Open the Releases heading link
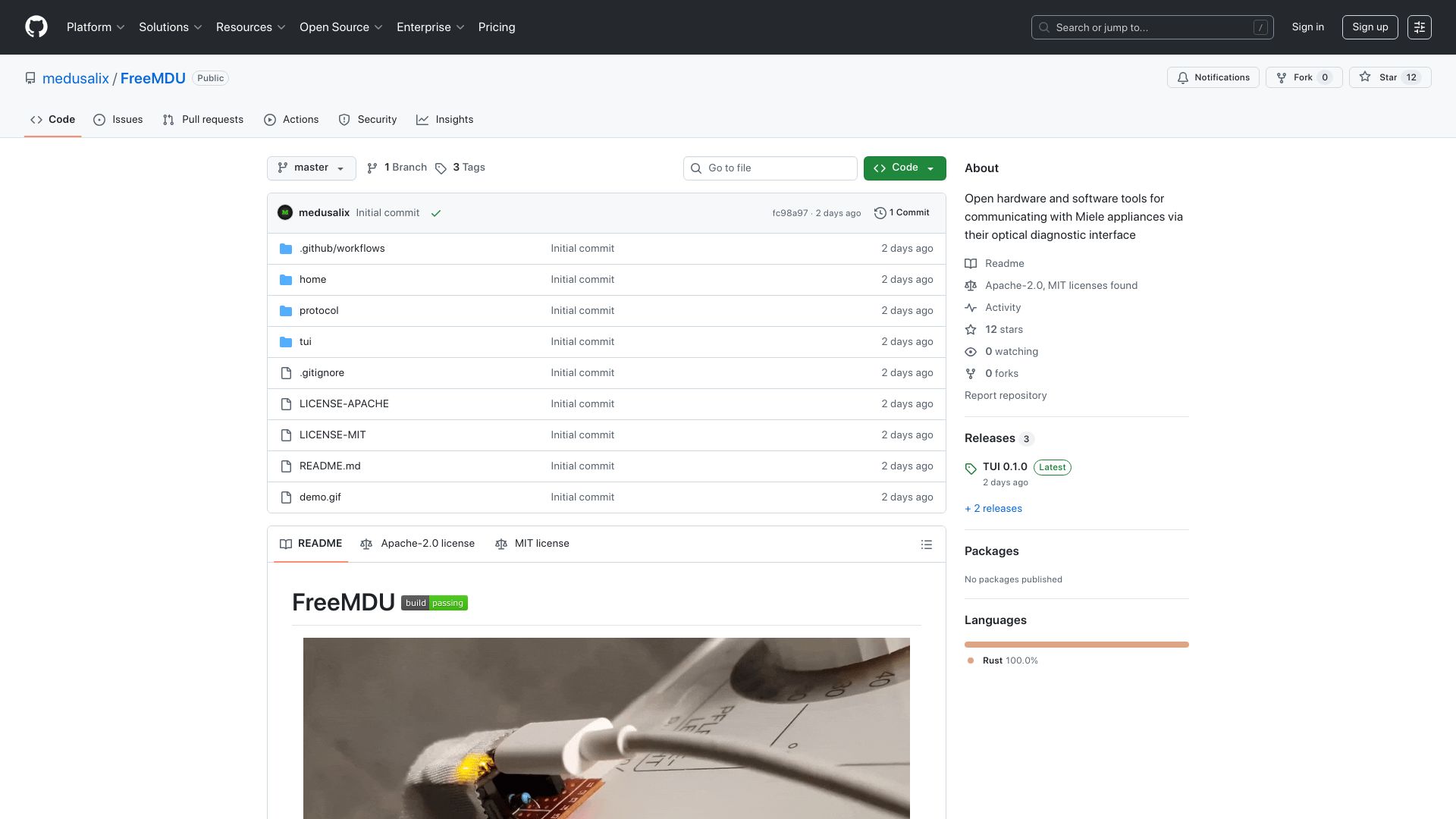Screen dimensions: 1456x819 click(990, 438)
